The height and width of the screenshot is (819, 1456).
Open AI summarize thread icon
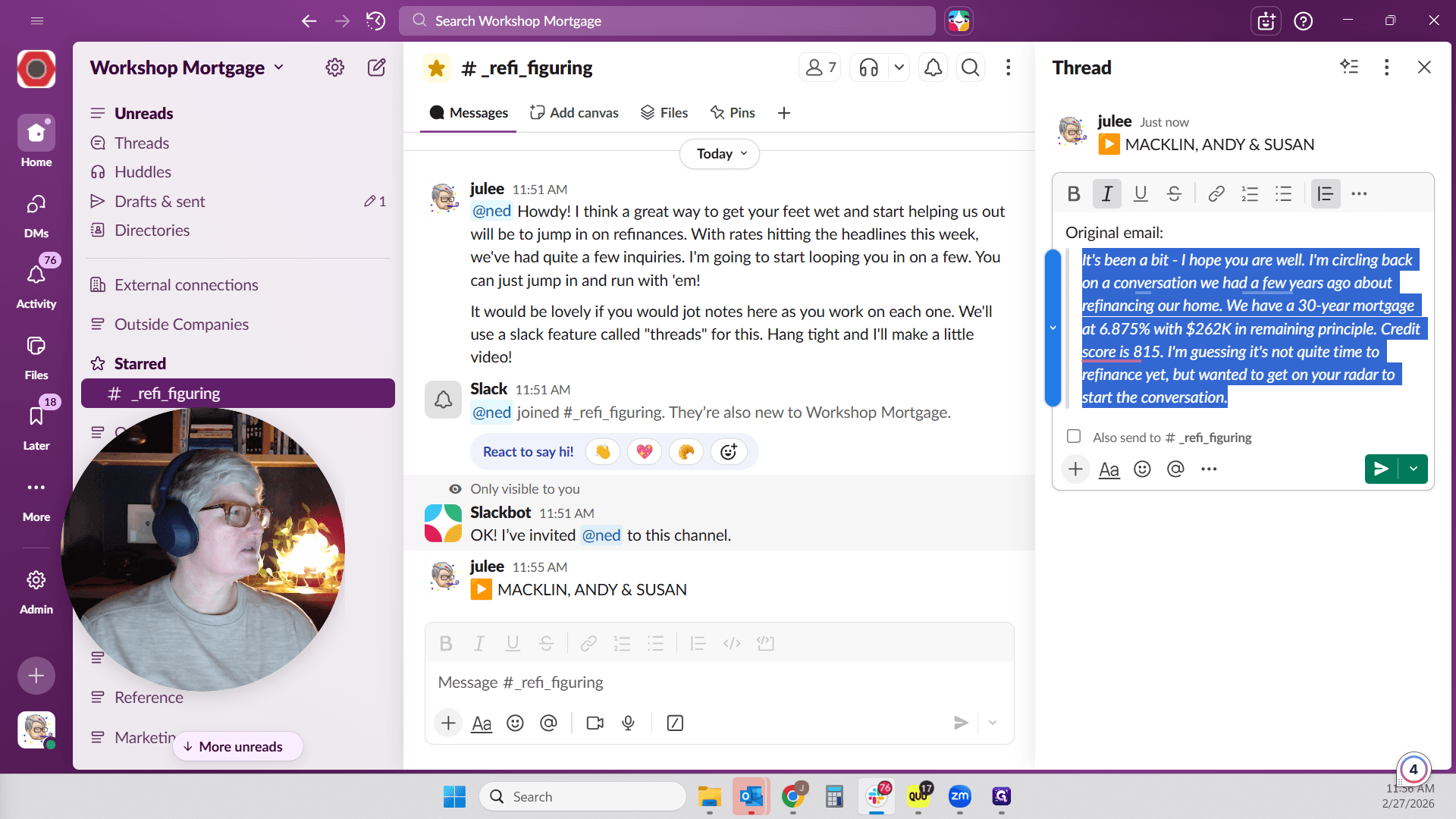(1349, 67)
